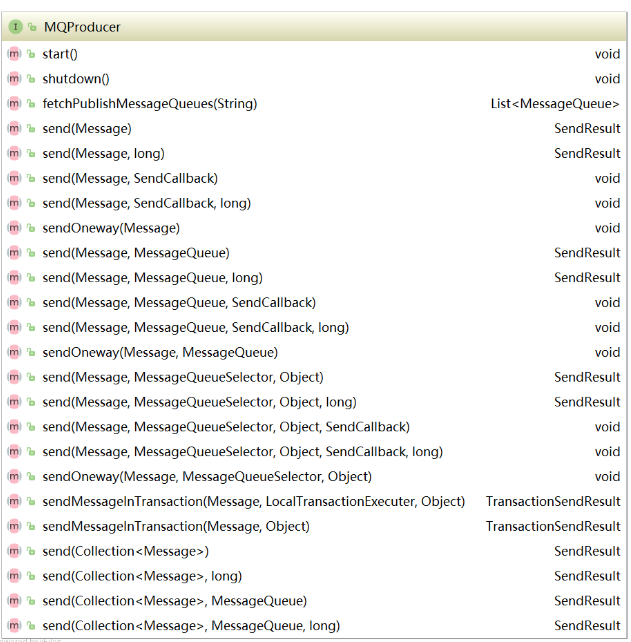631x642 pixels.
Task: Click method icon of sendMessageInTransaction(Message, Object)
Action: [x=14, y=526]
